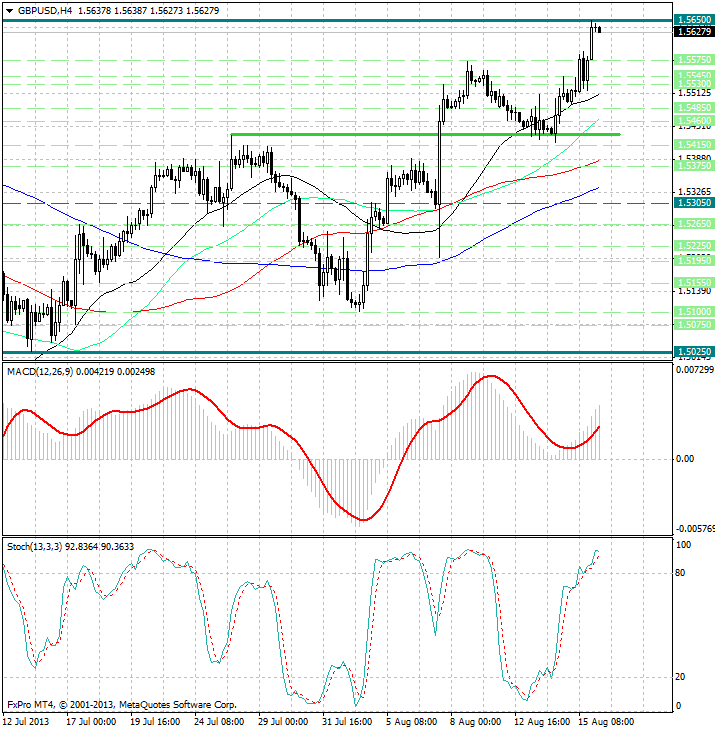Click the 12 Aug 16:00 date label
The height and width of the screenshot is (730, 715).
(x=542, y=722)
